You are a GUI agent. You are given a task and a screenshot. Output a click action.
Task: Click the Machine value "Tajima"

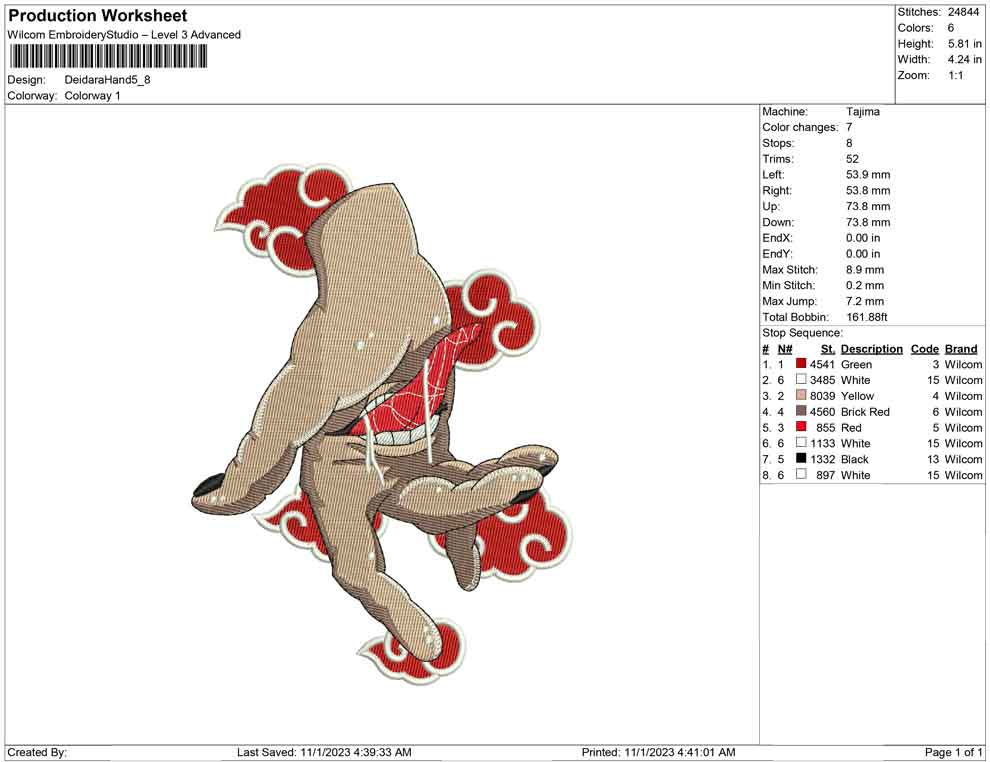point(862,112)
